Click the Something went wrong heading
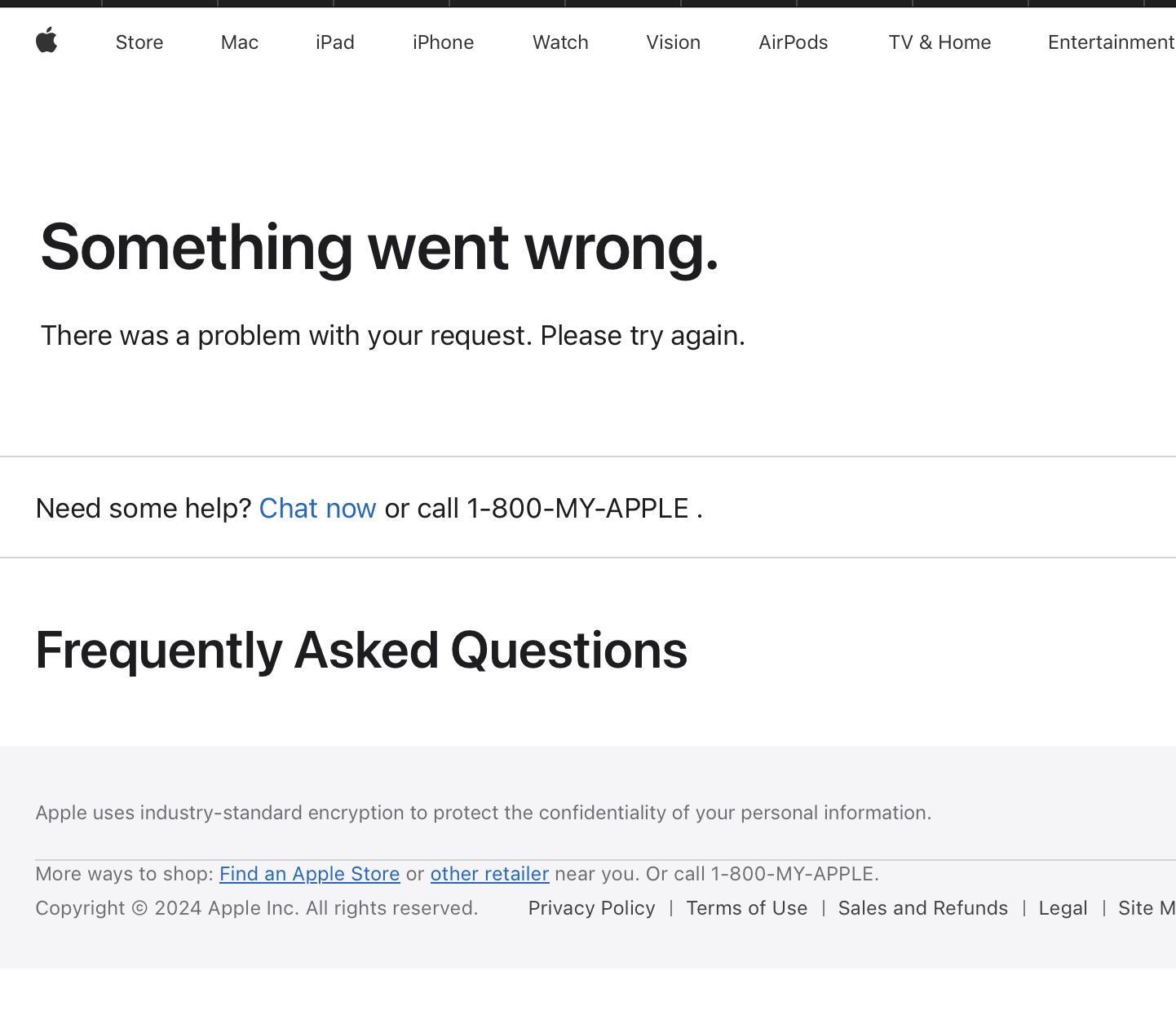The image size is (1176, 1019). coord(380,248)
